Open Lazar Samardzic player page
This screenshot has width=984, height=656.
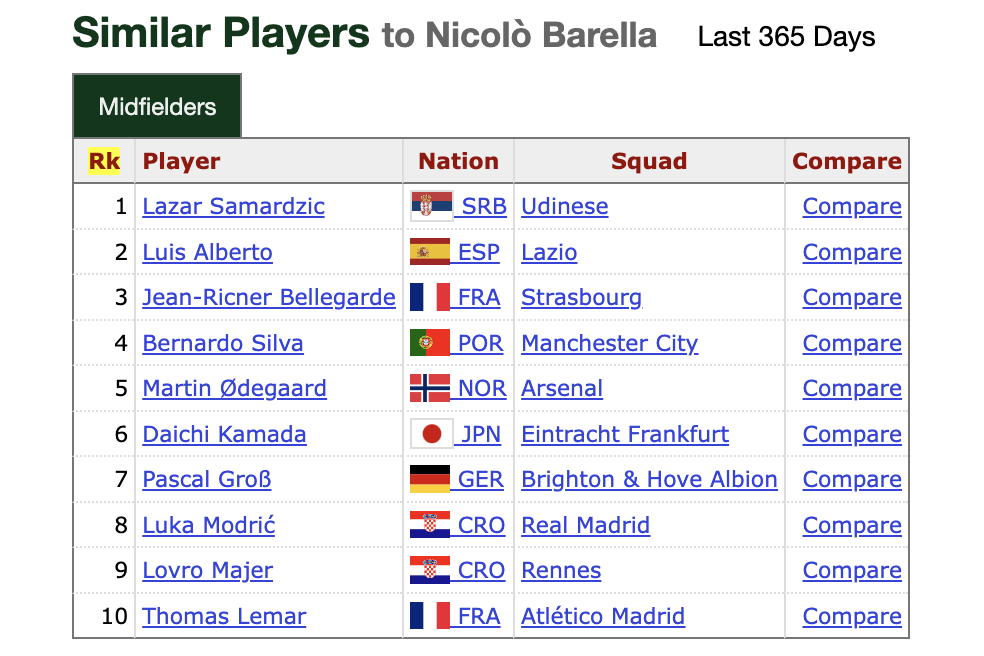click(x=233, y=207)
